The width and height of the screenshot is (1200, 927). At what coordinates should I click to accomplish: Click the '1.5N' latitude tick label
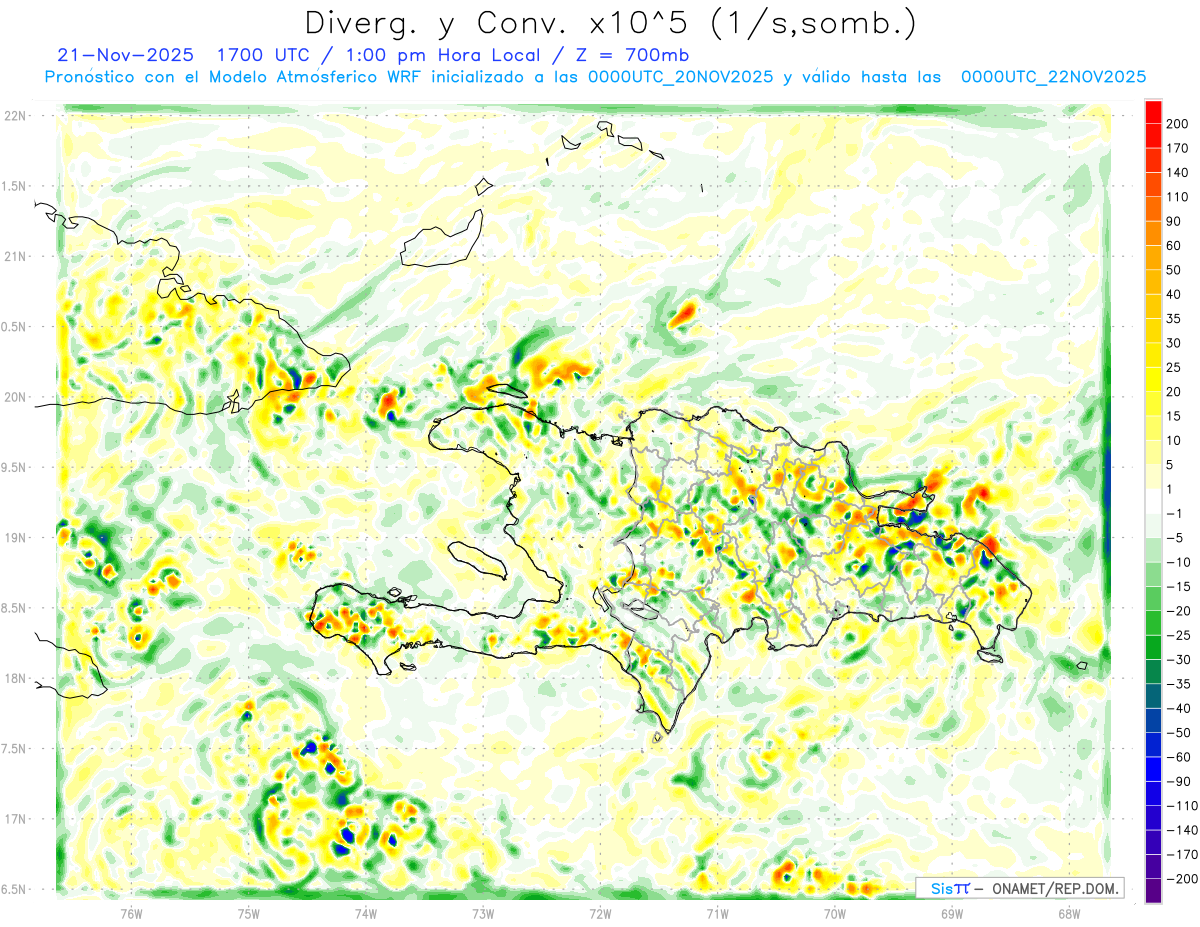(14, 186)
